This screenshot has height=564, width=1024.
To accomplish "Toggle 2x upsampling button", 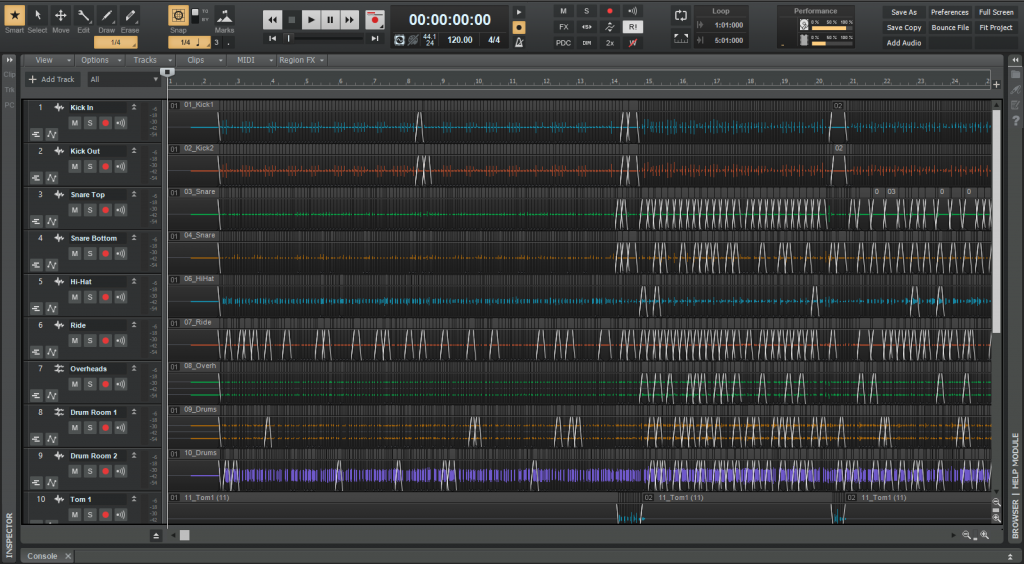I will coord(609,42).
